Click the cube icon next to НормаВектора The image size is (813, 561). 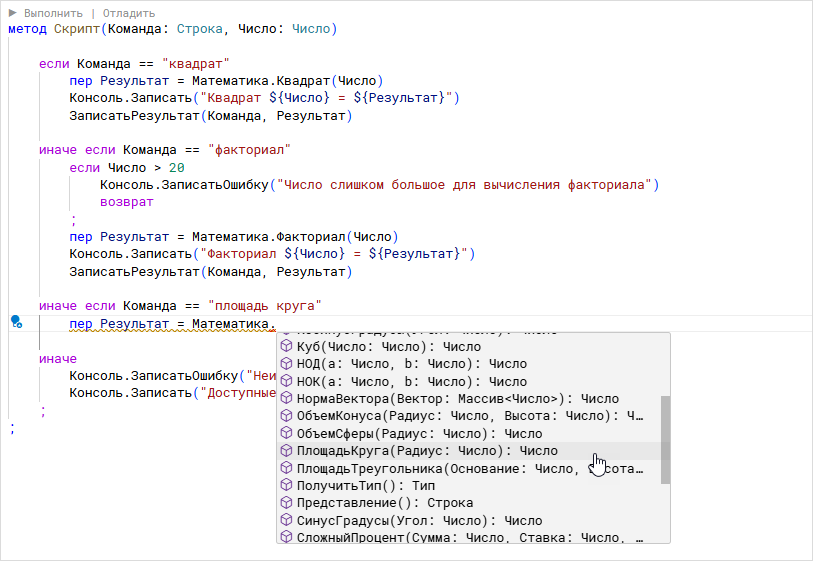click(x=286, y=399)
